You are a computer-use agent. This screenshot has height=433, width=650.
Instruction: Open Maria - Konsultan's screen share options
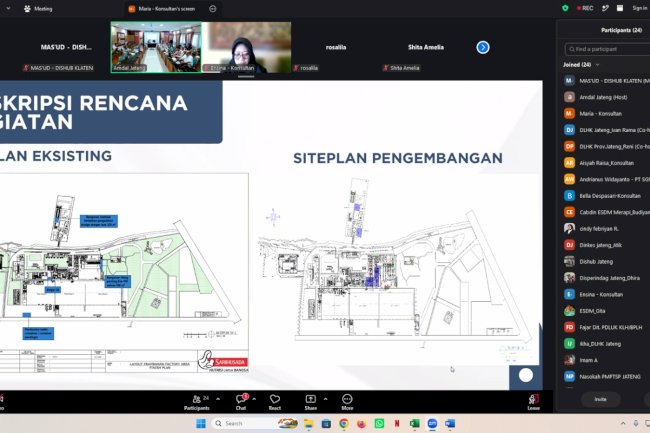(x=213, y=9)
